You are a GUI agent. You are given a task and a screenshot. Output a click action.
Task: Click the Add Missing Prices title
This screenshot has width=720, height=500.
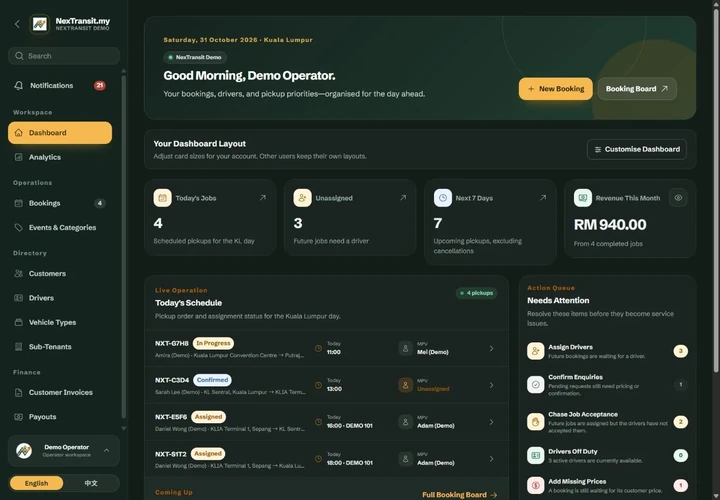pyautogui.click(x=577, y=481)
